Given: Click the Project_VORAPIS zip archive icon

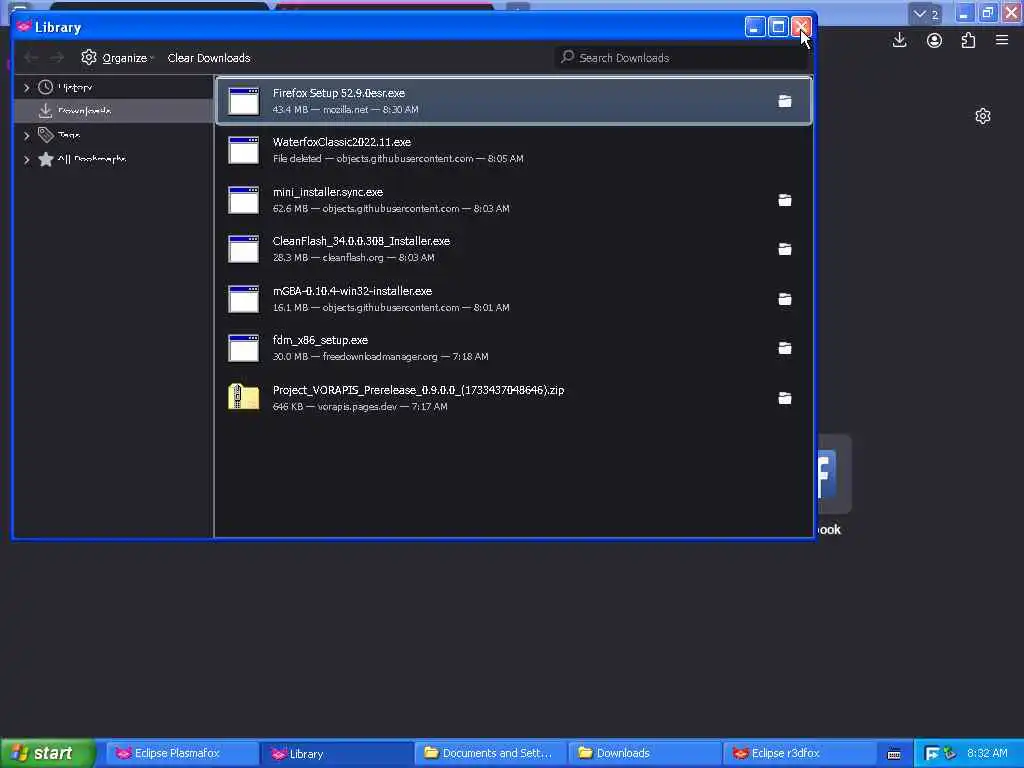Looking at the screenshot, I should tap(244, 397).
